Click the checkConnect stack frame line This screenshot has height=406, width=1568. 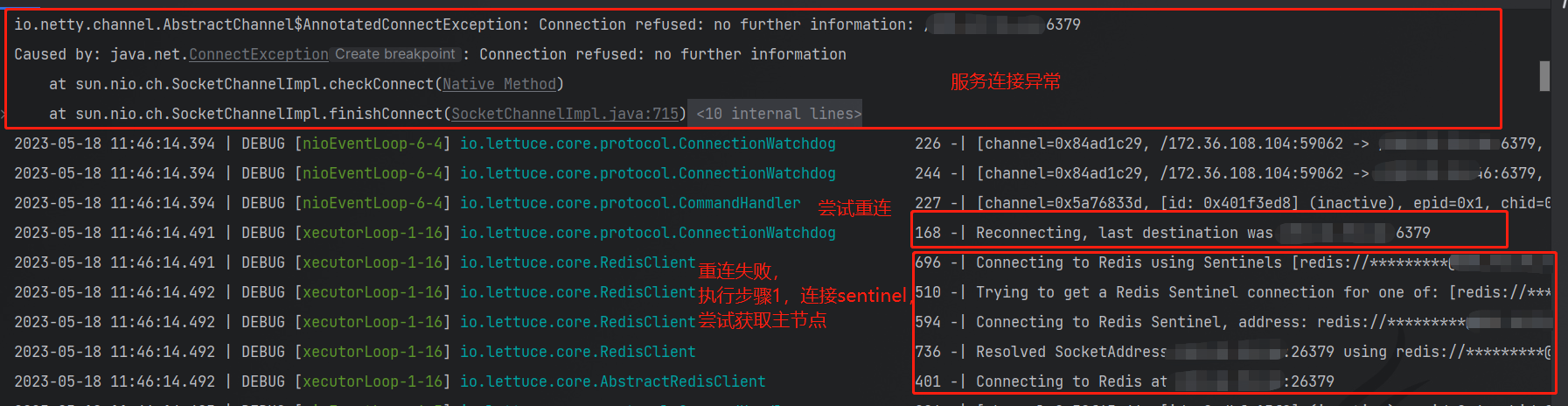(x=306, y=84)
